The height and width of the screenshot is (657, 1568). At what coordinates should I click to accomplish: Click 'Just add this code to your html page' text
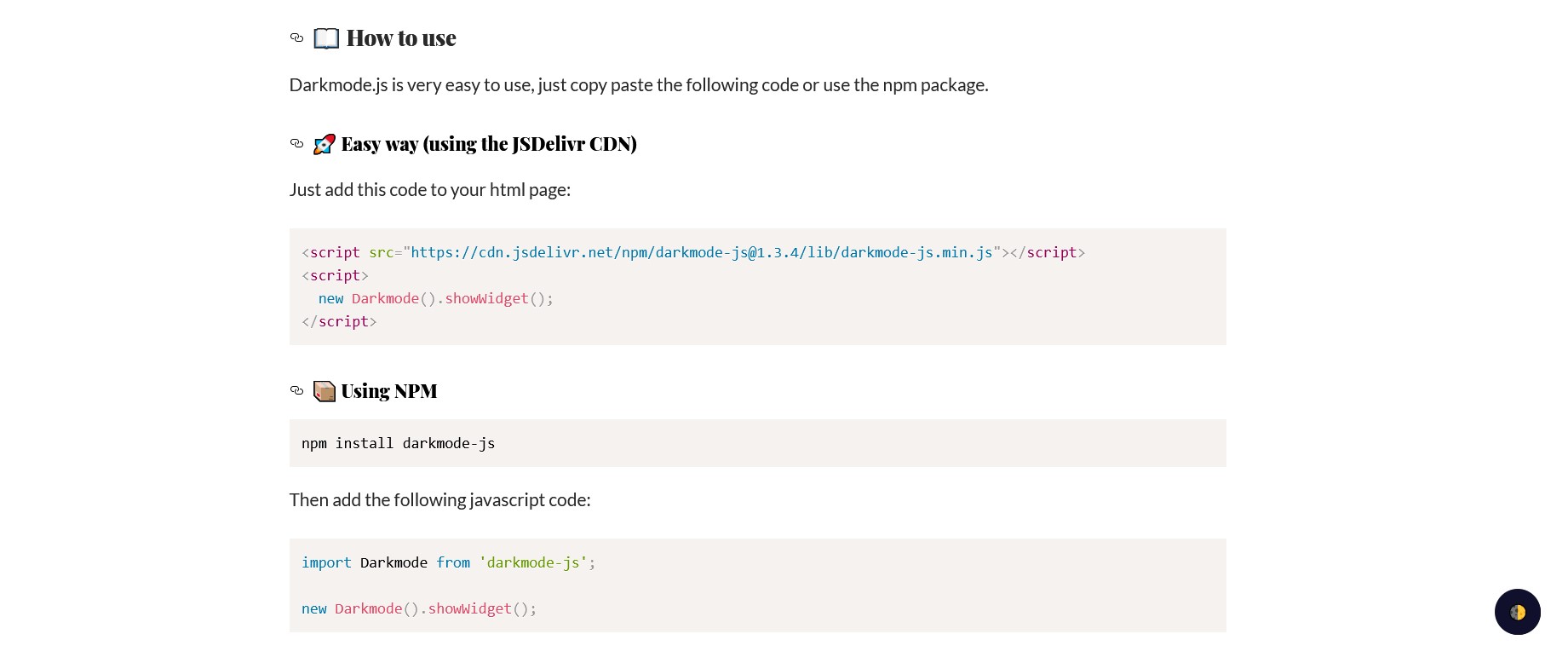[430, 189]
